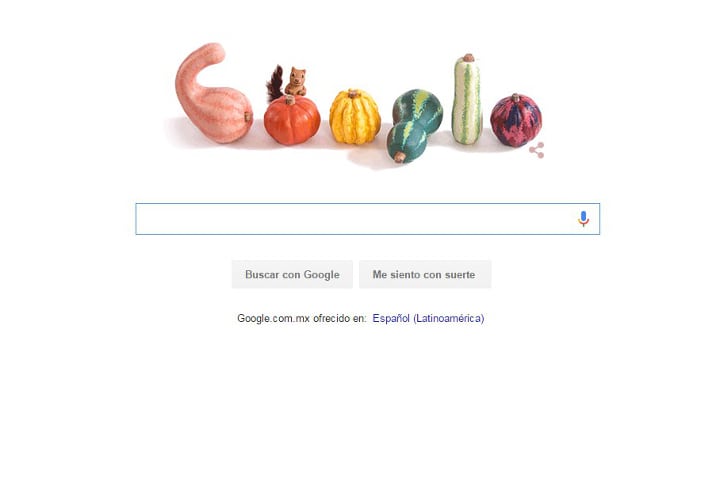Click the microphone voice search icon
Image resolution: width=720 pixels, height=500 pixels.
583,219
